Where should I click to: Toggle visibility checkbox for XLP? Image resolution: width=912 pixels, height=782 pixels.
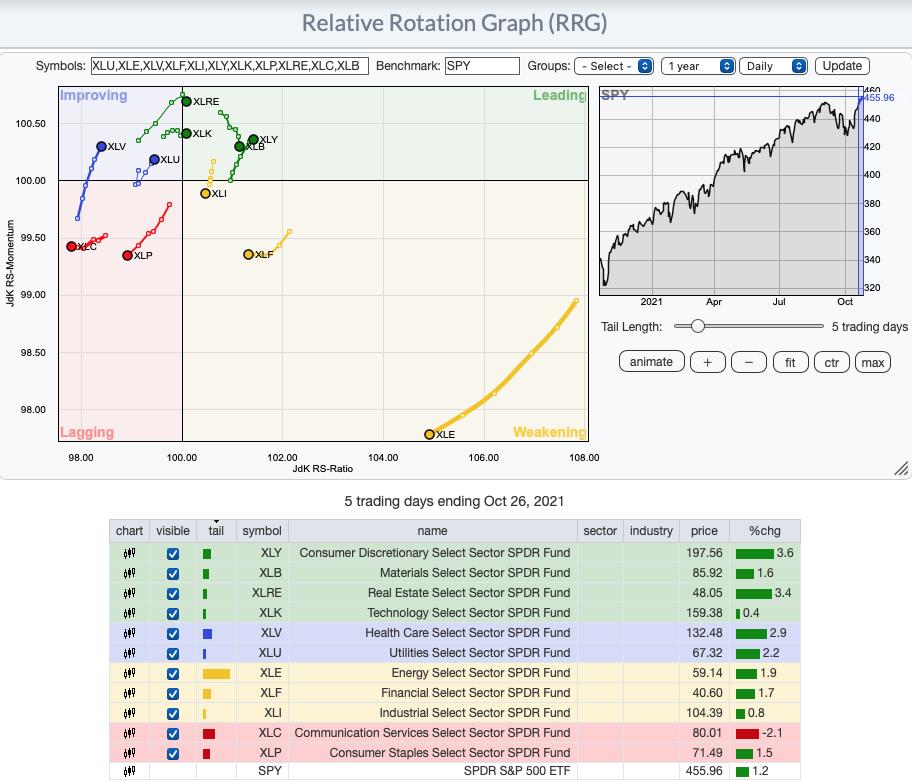[173, 753]
